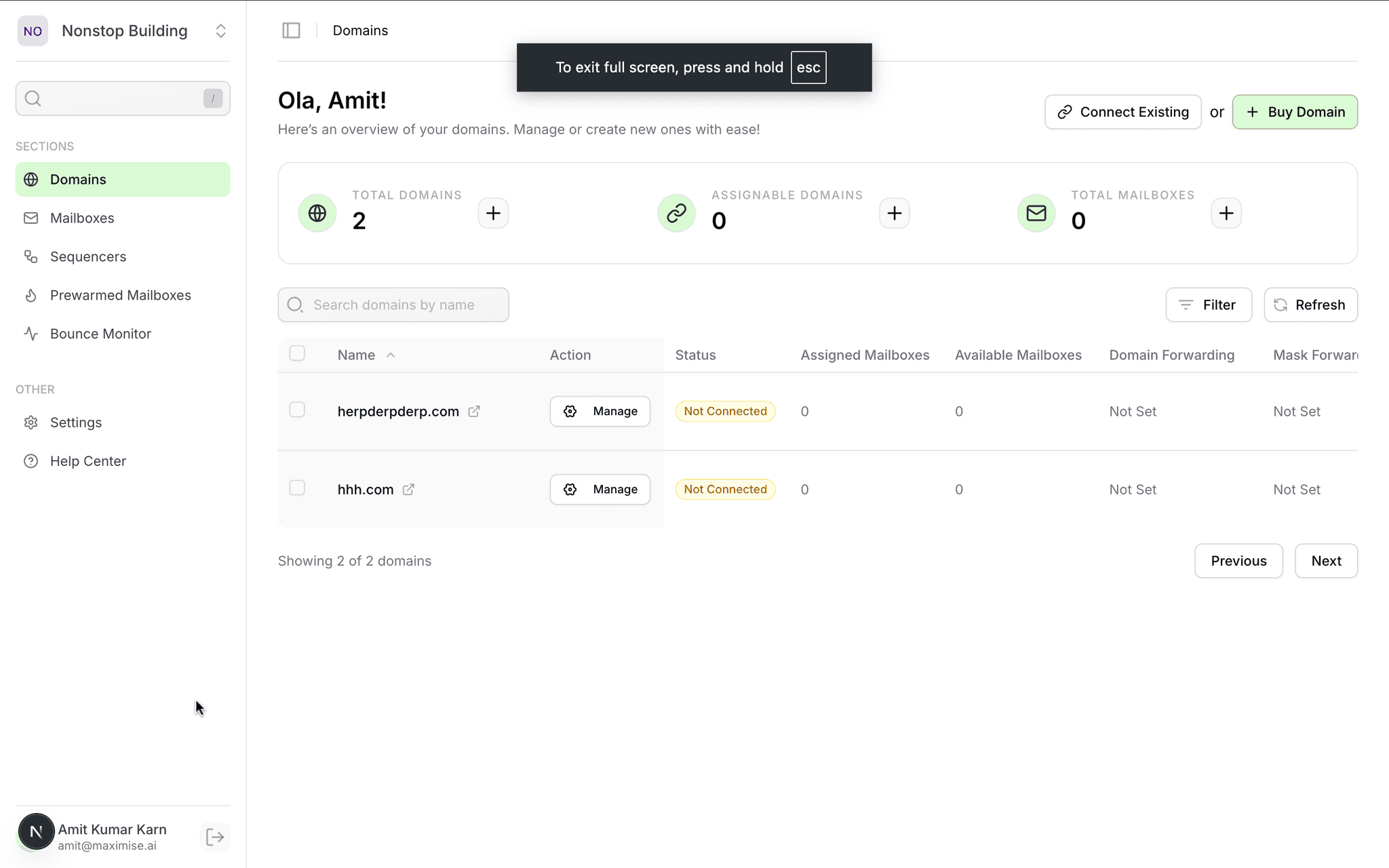The height and width of the screenshot is (868, 1389).
Task: Click the plus beside Total Mailboxes
Action: click(x=1226, y=213)
